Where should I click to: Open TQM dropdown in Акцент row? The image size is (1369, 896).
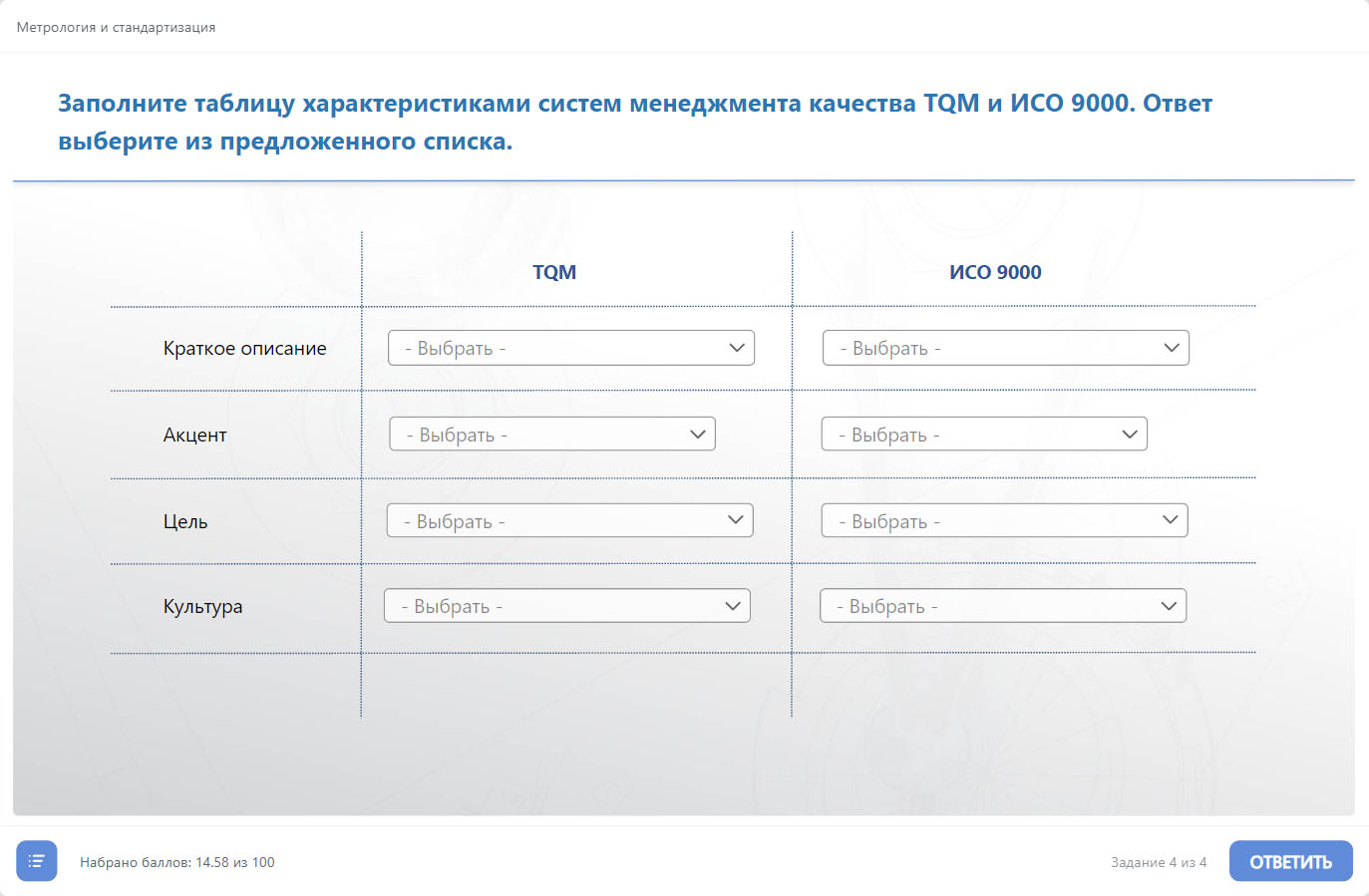(x=551, y=435)
